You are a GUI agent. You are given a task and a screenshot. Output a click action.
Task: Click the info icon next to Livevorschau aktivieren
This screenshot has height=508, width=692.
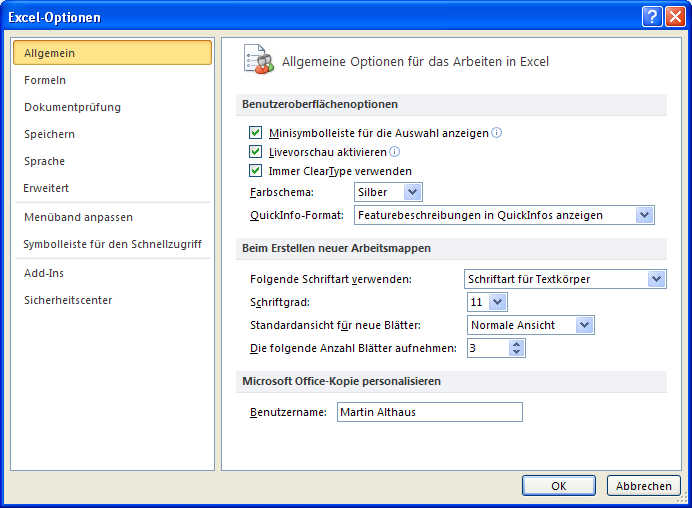click(395, 152)
